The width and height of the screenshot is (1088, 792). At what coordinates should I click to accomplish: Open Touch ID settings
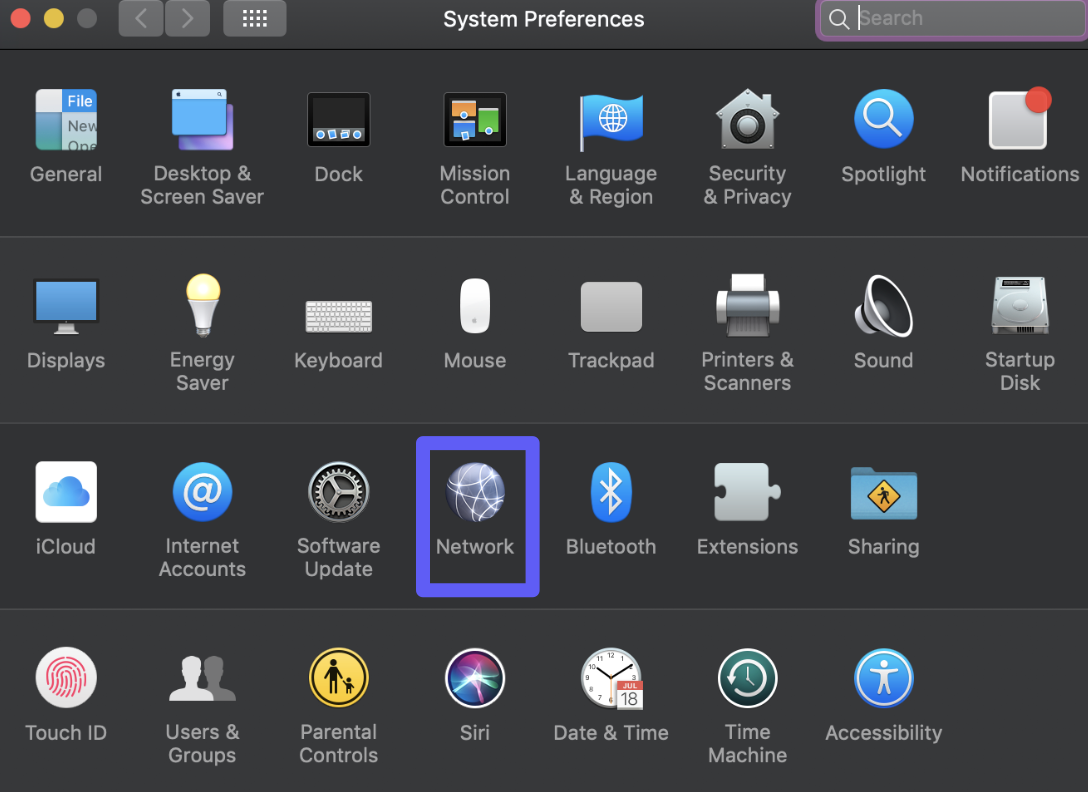point(66,679)
